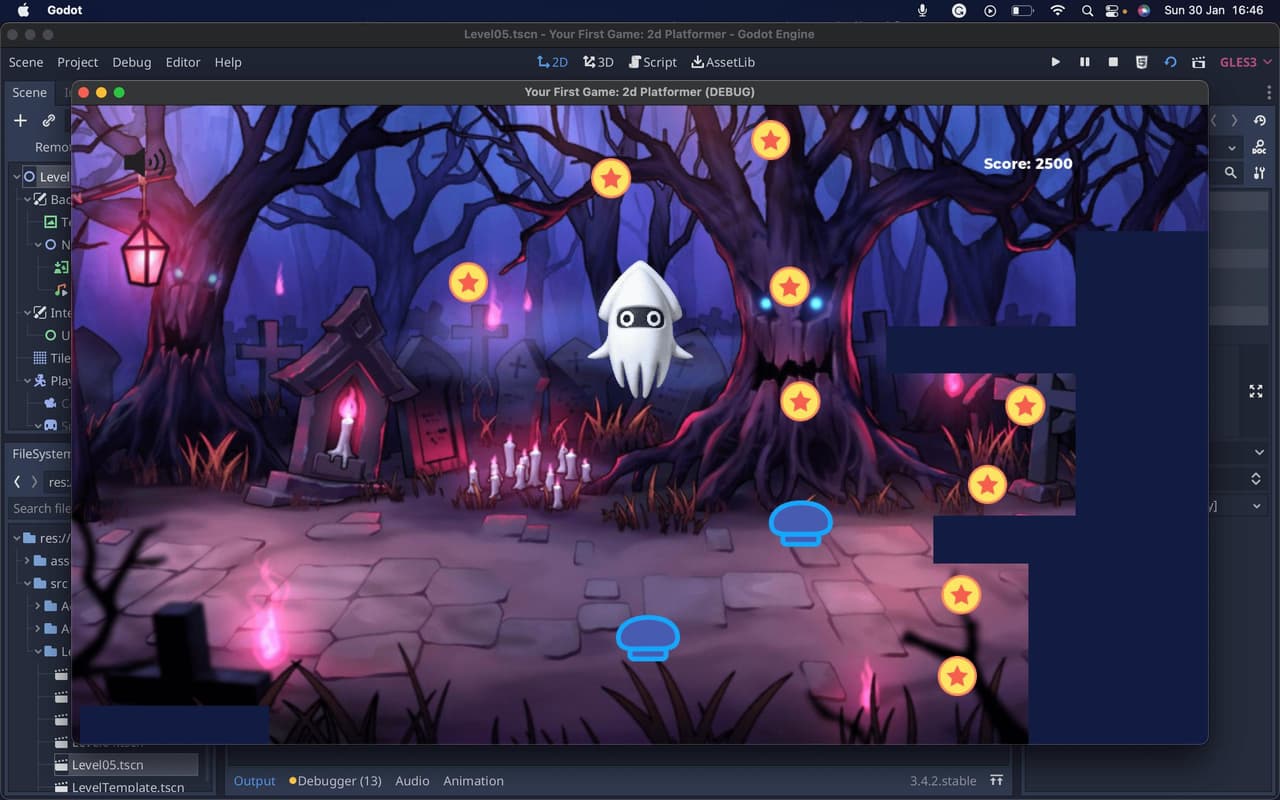Select the Scene dock tab
Viewport: 1280px width, 800px height.
click(x=29, y=92)
